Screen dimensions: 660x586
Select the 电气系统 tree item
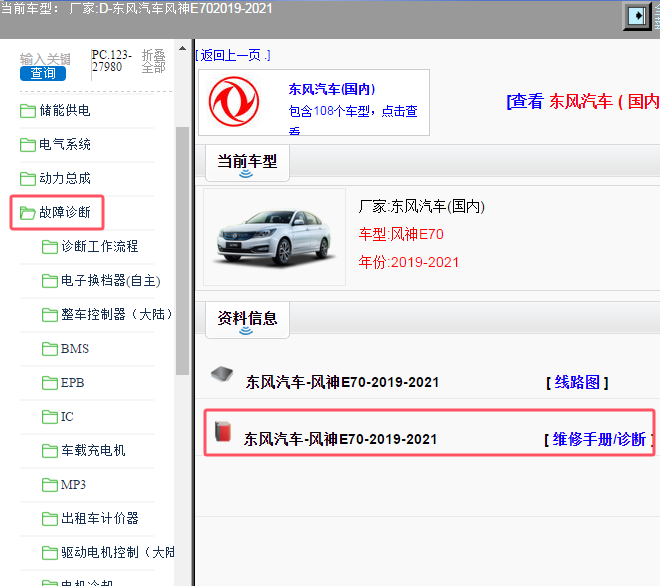click(65, 144)
